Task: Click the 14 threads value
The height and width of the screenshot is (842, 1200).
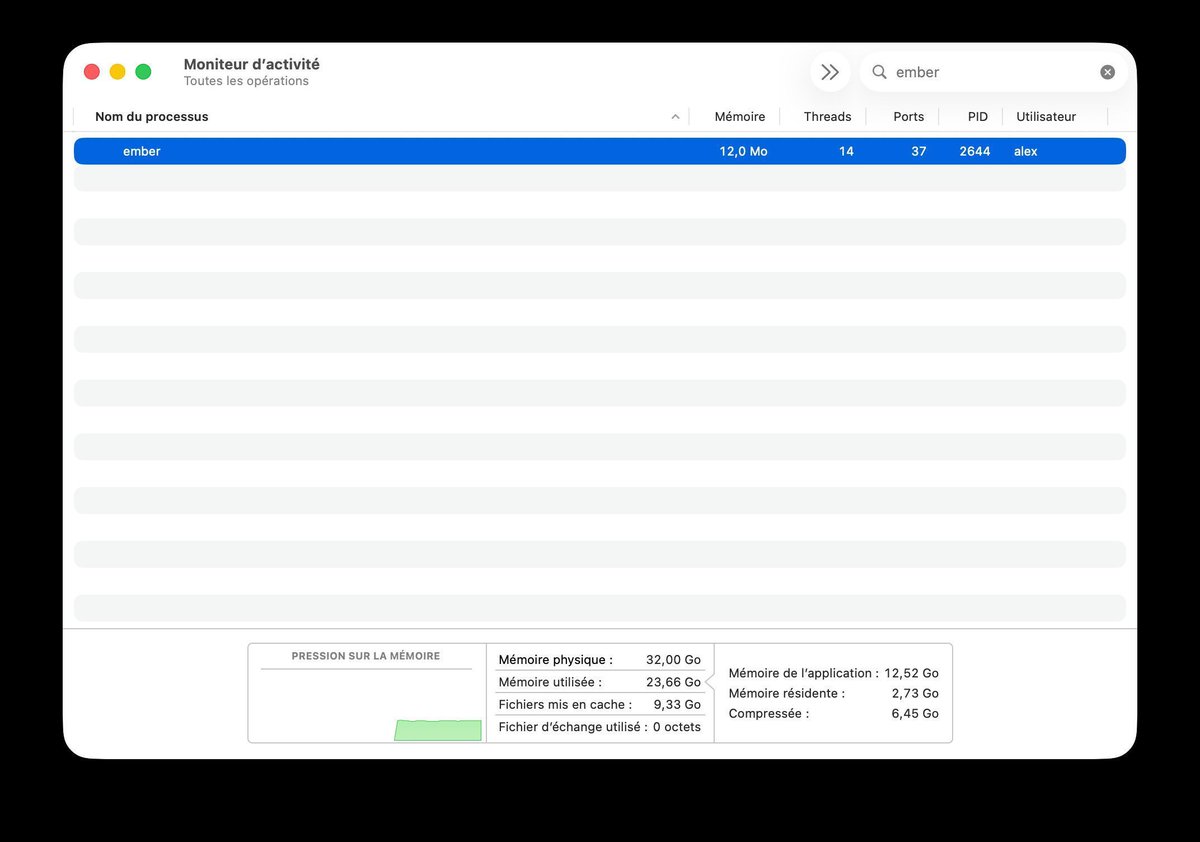Action: tap(846, 151)
